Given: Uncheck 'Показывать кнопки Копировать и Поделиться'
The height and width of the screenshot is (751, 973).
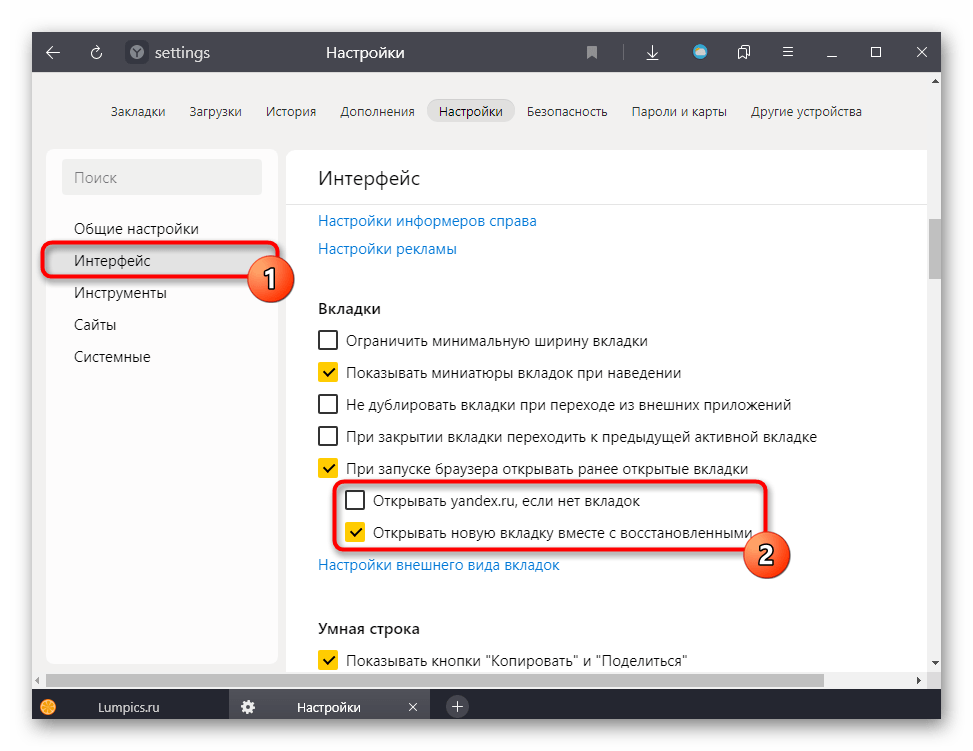Looking at the screenshot, I should point(328,660).
